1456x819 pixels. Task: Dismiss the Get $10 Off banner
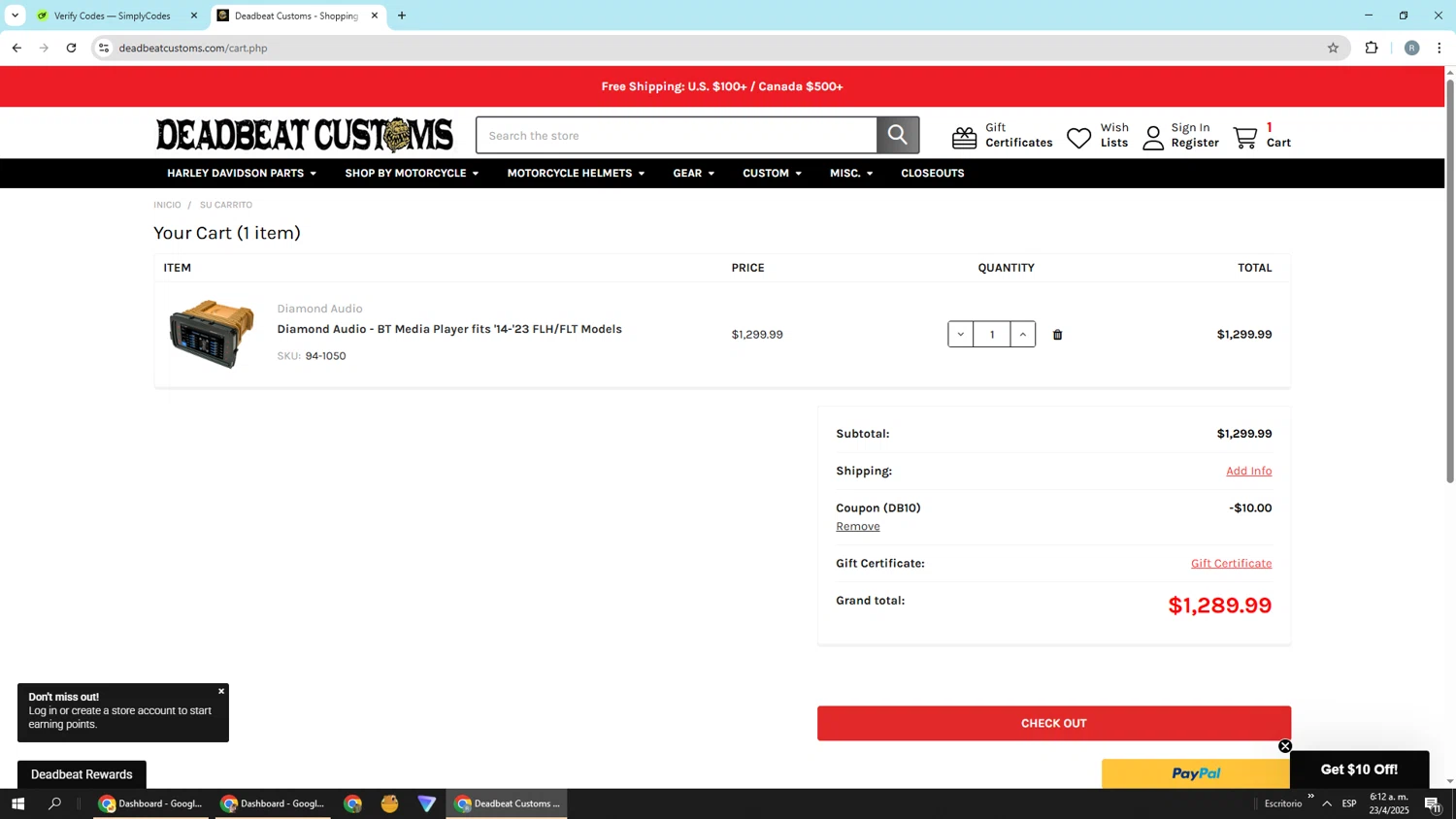[1285, 746]
